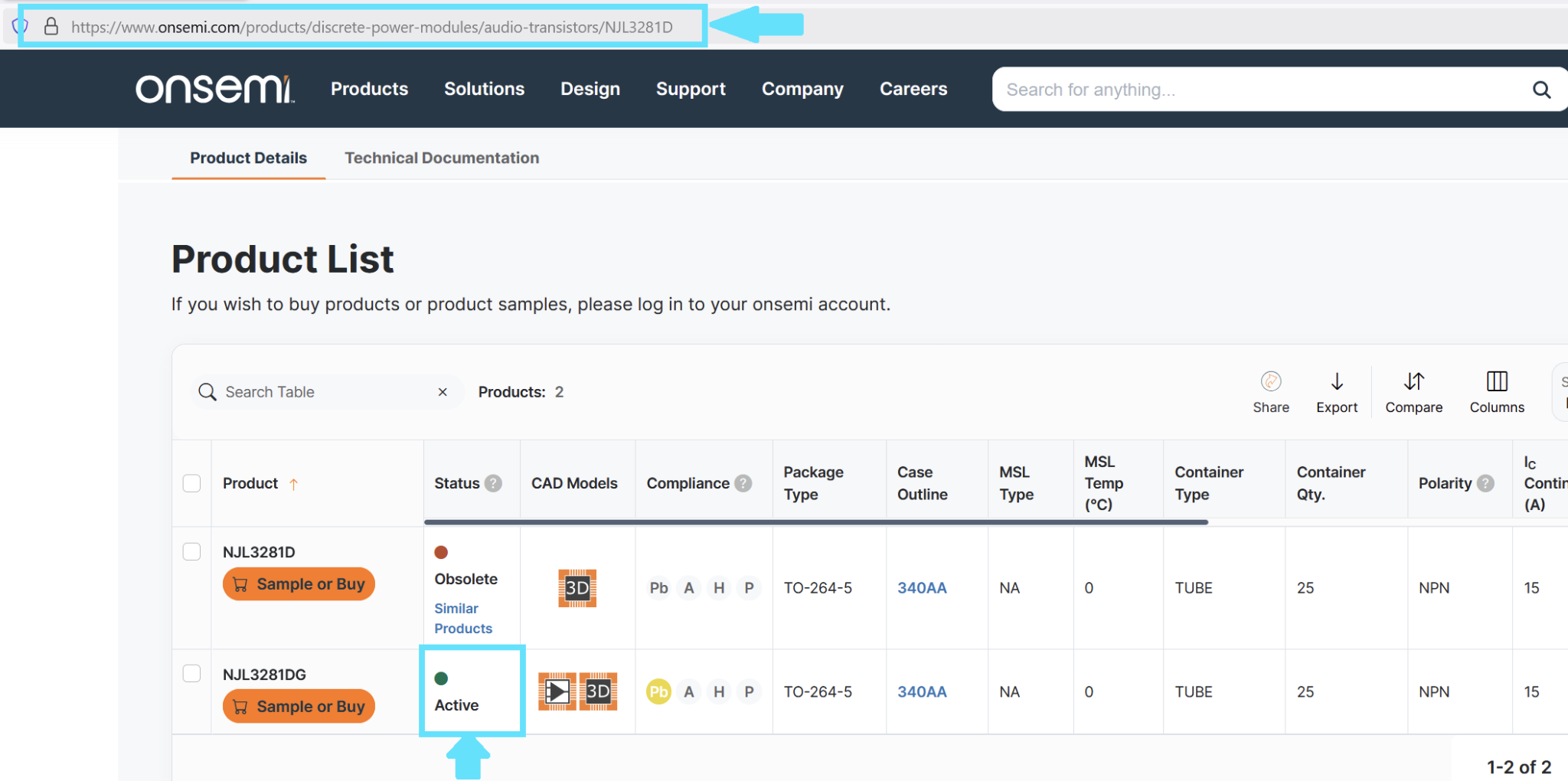Click P compliance badge for NJL3281DG
Viewport: 1568px width, 781px height.
[x=749, y=691]
